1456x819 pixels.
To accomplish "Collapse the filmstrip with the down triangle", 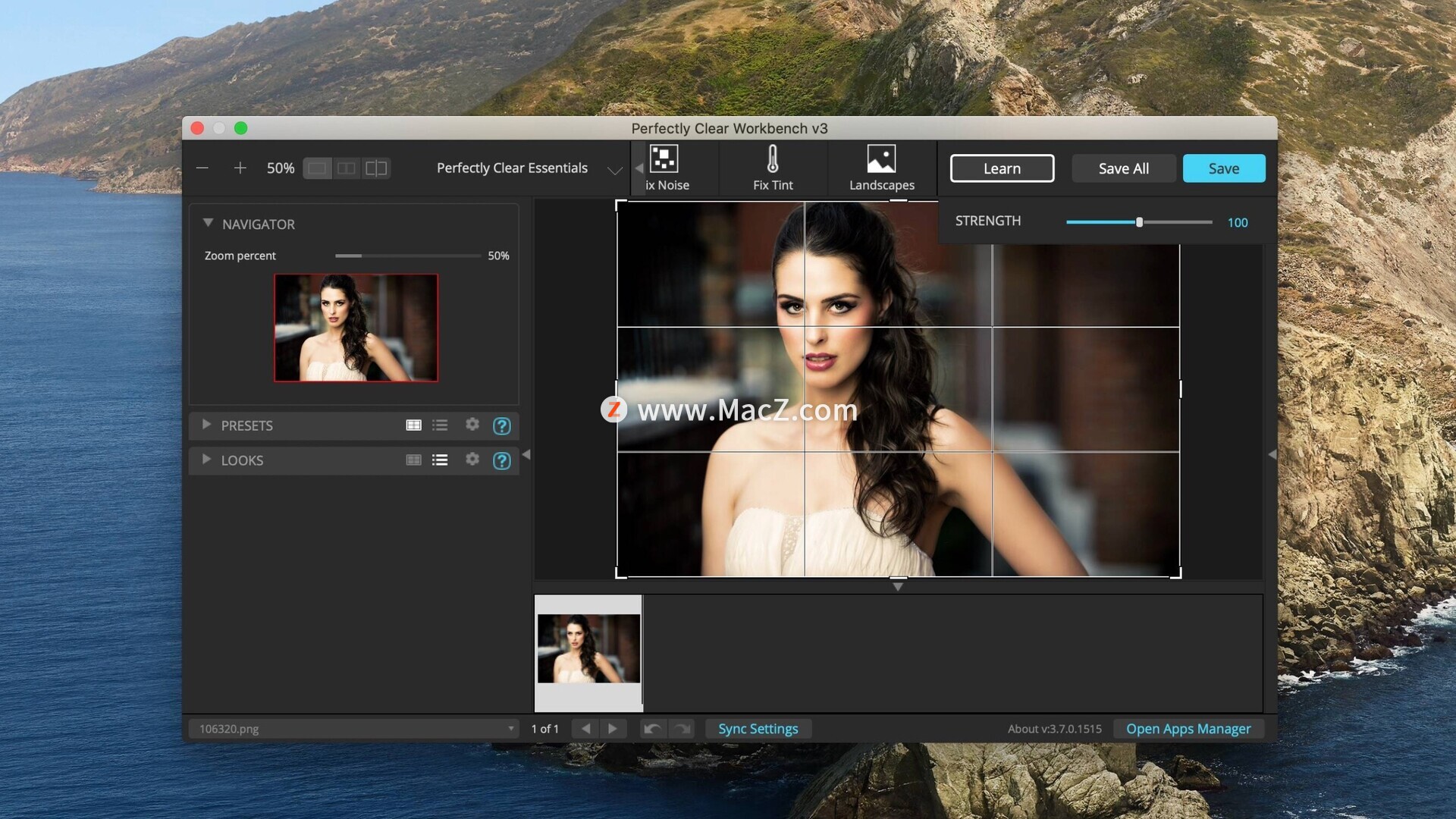I will point(898,586).
